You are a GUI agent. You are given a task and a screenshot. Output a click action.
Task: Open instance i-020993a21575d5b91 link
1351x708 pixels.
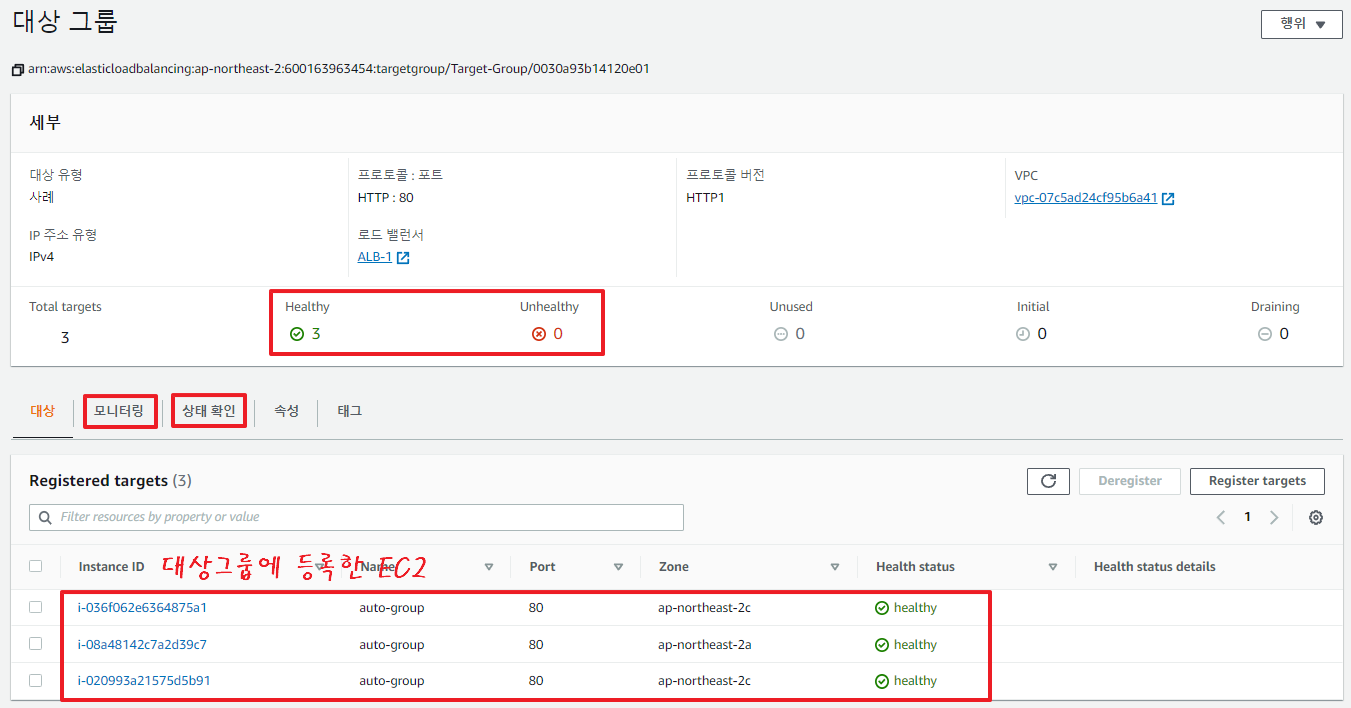144,681
